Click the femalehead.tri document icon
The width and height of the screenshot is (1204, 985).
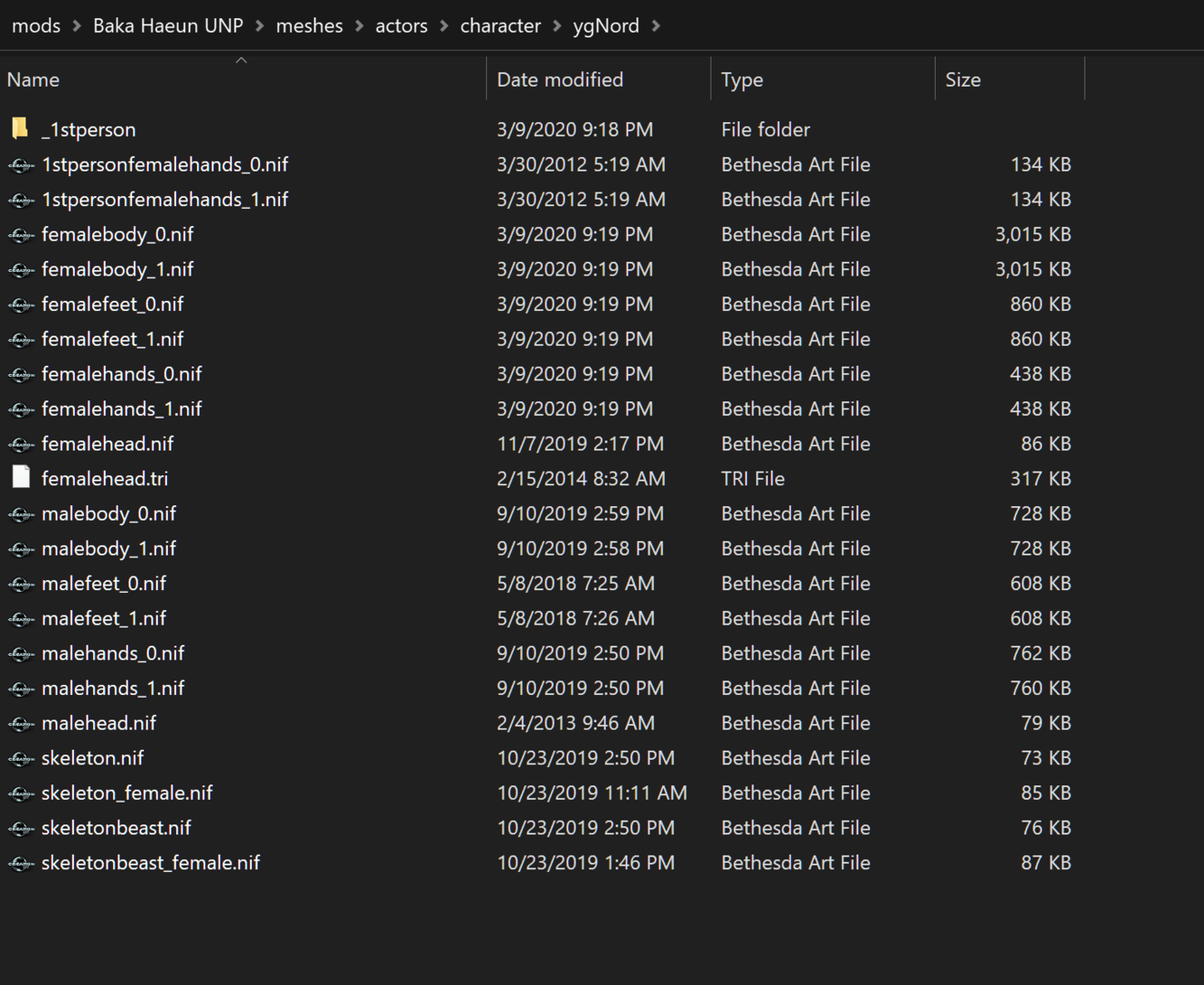click(x=20, y=478)
